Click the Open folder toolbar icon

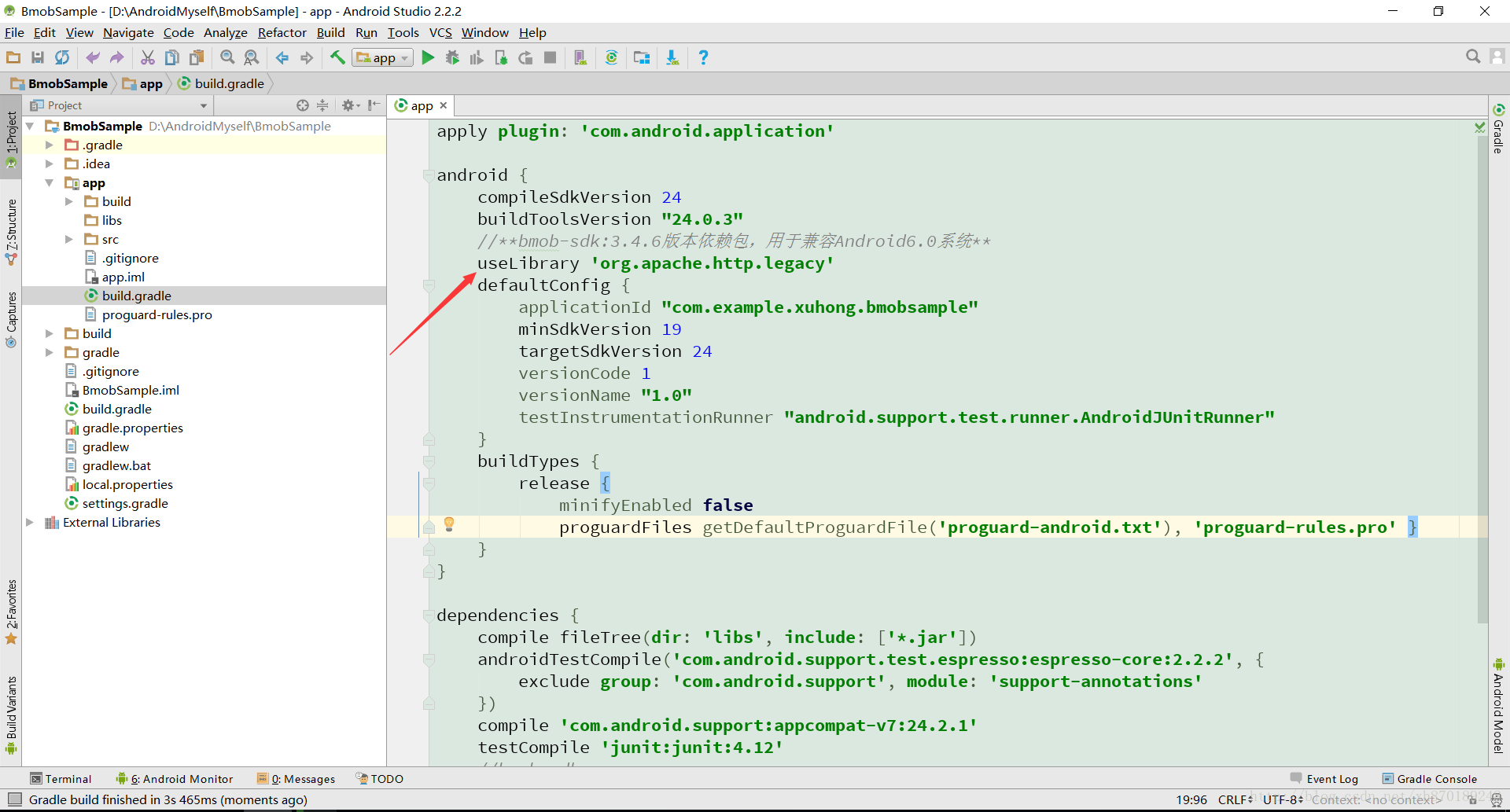coord(13,57)
